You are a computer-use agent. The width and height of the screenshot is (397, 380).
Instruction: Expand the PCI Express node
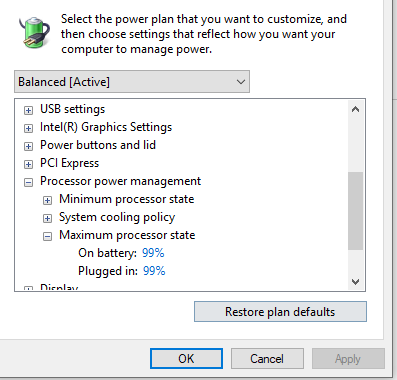pyautogui.click(x=29, y=164)
